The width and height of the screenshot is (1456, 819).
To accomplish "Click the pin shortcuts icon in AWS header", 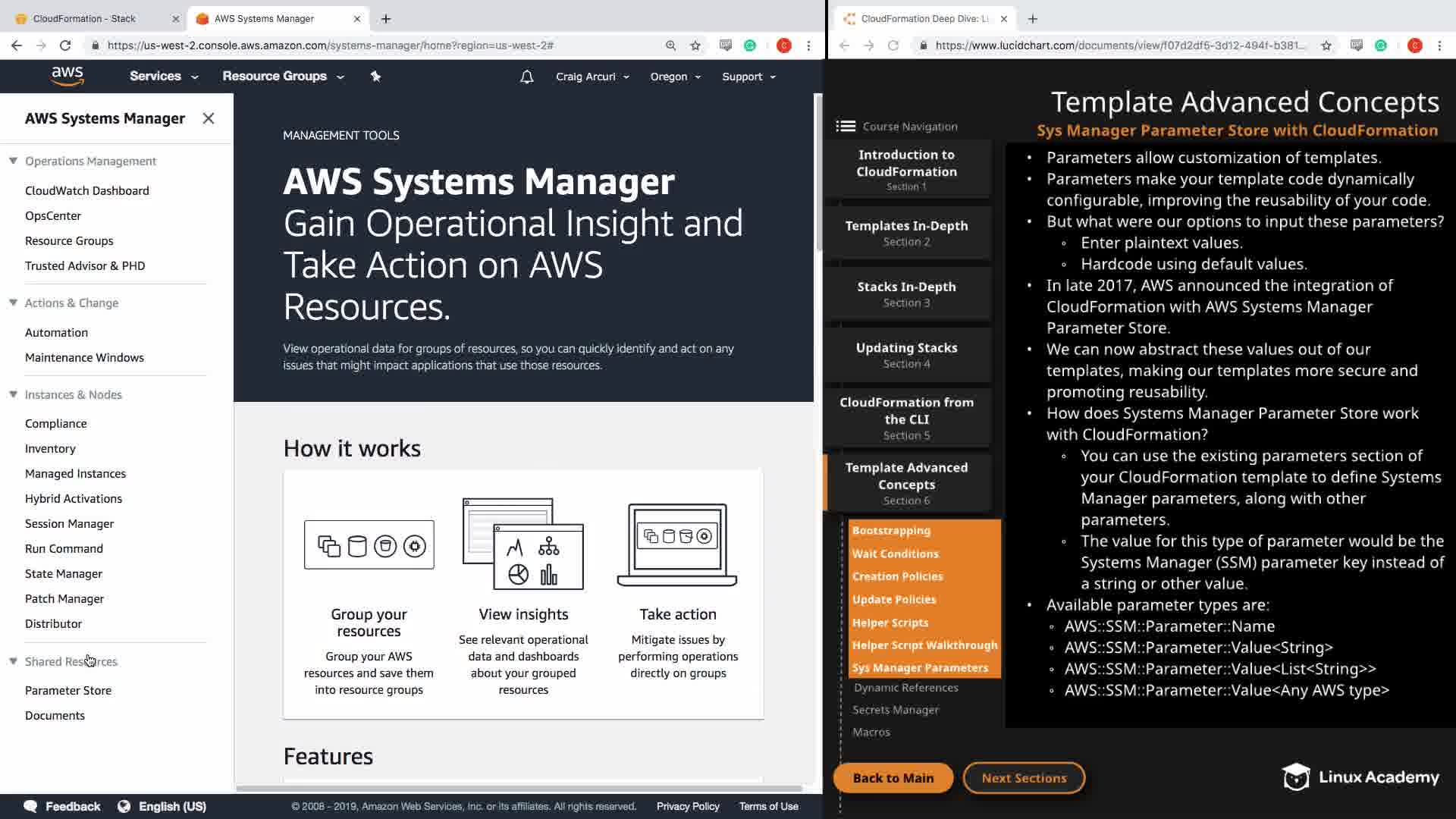I will pyautogui.click(x=375, y=76).
